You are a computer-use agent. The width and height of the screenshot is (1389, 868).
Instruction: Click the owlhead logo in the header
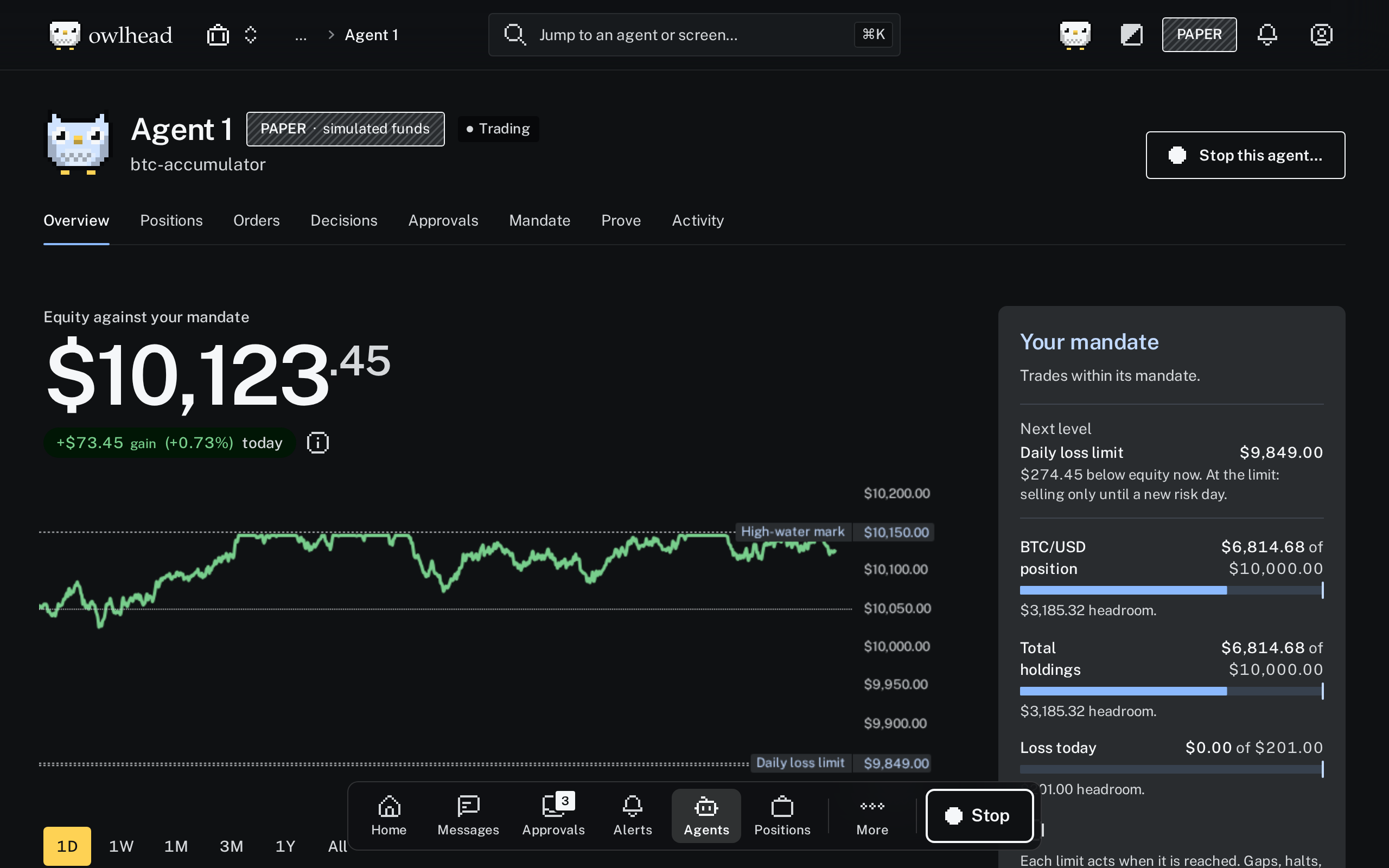(111, 35)
